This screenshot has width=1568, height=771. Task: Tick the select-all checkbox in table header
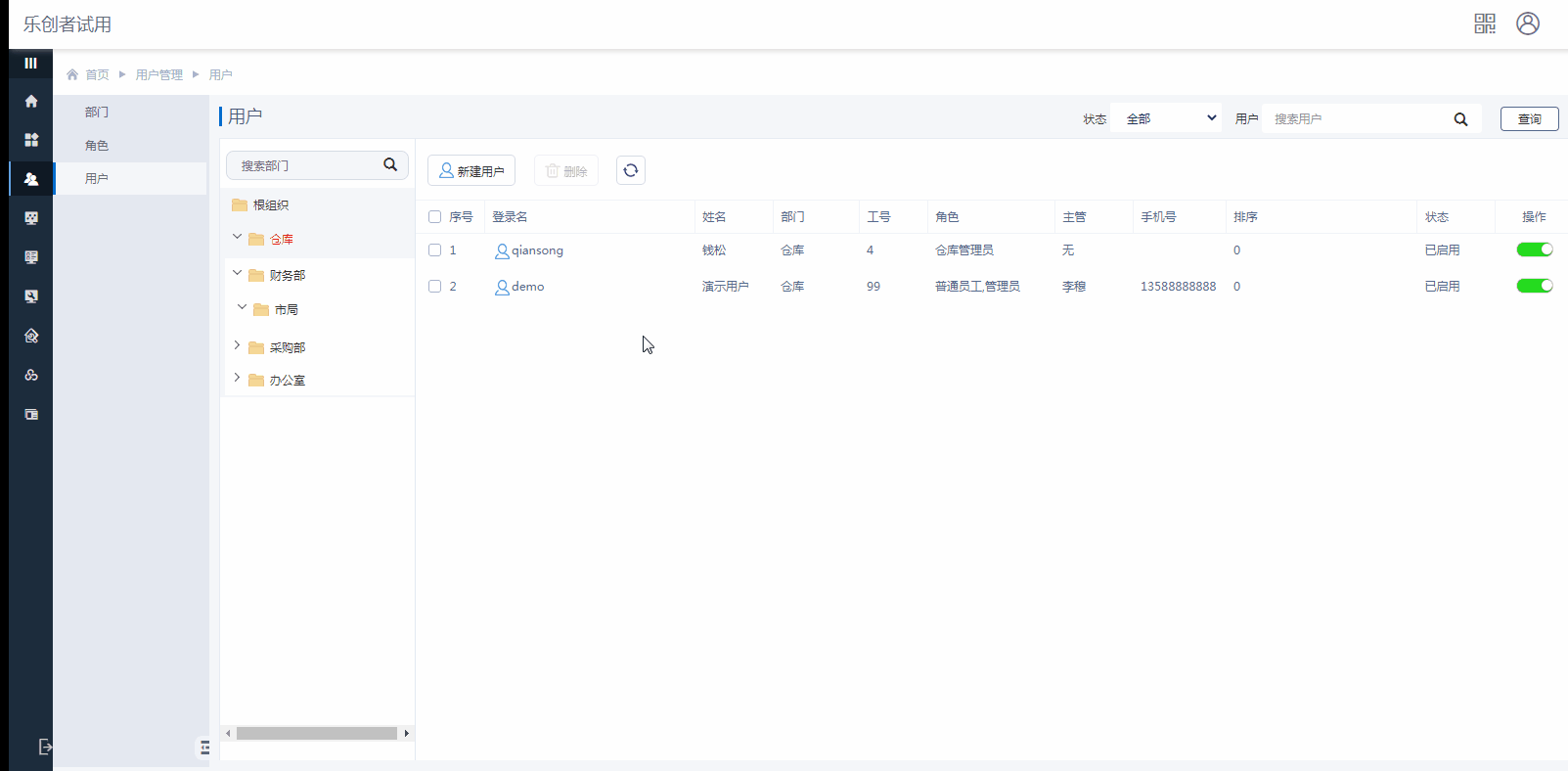pos(435,217)
